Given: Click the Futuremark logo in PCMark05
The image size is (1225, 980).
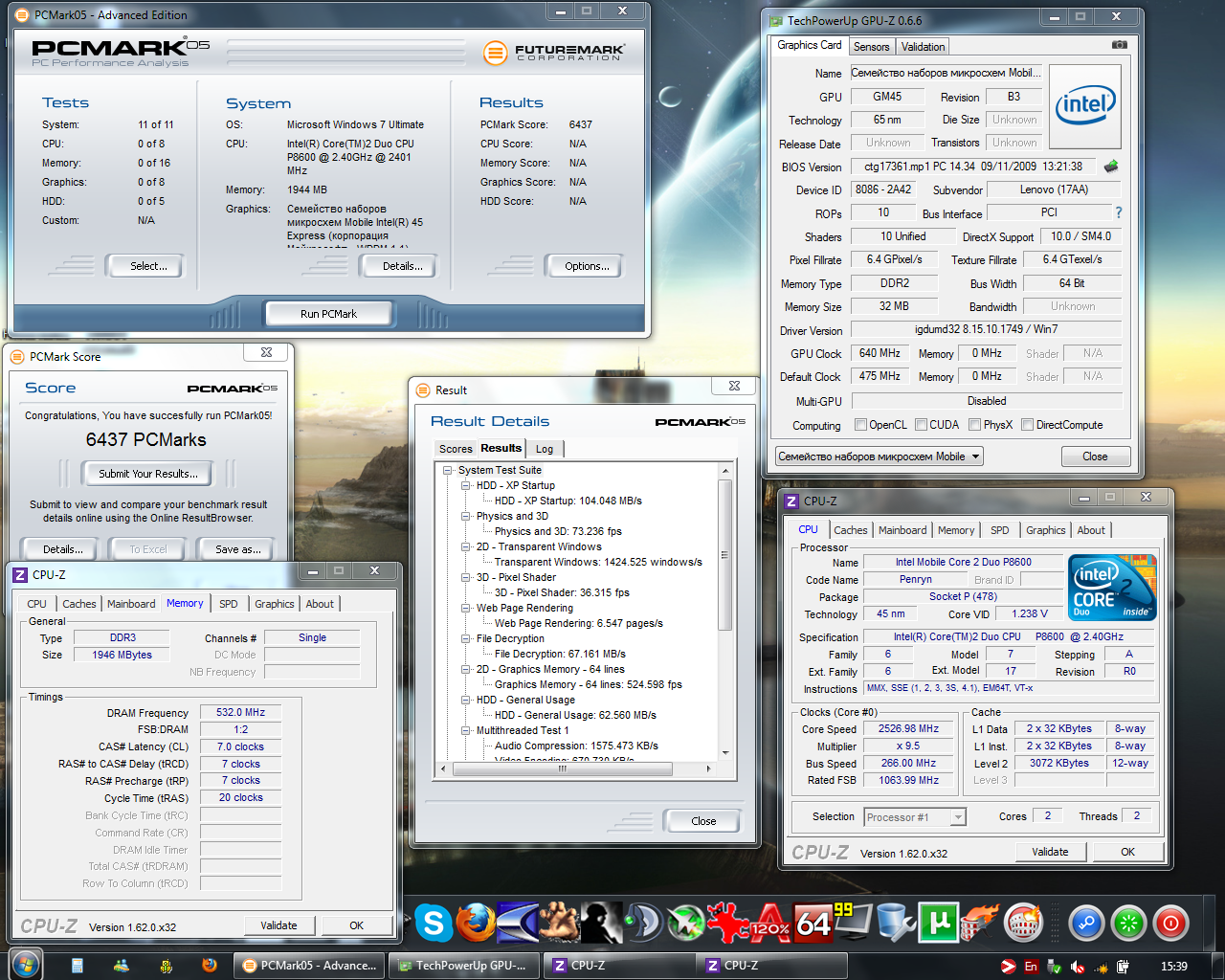Looking at the screenshot, I should click(554, 52).
